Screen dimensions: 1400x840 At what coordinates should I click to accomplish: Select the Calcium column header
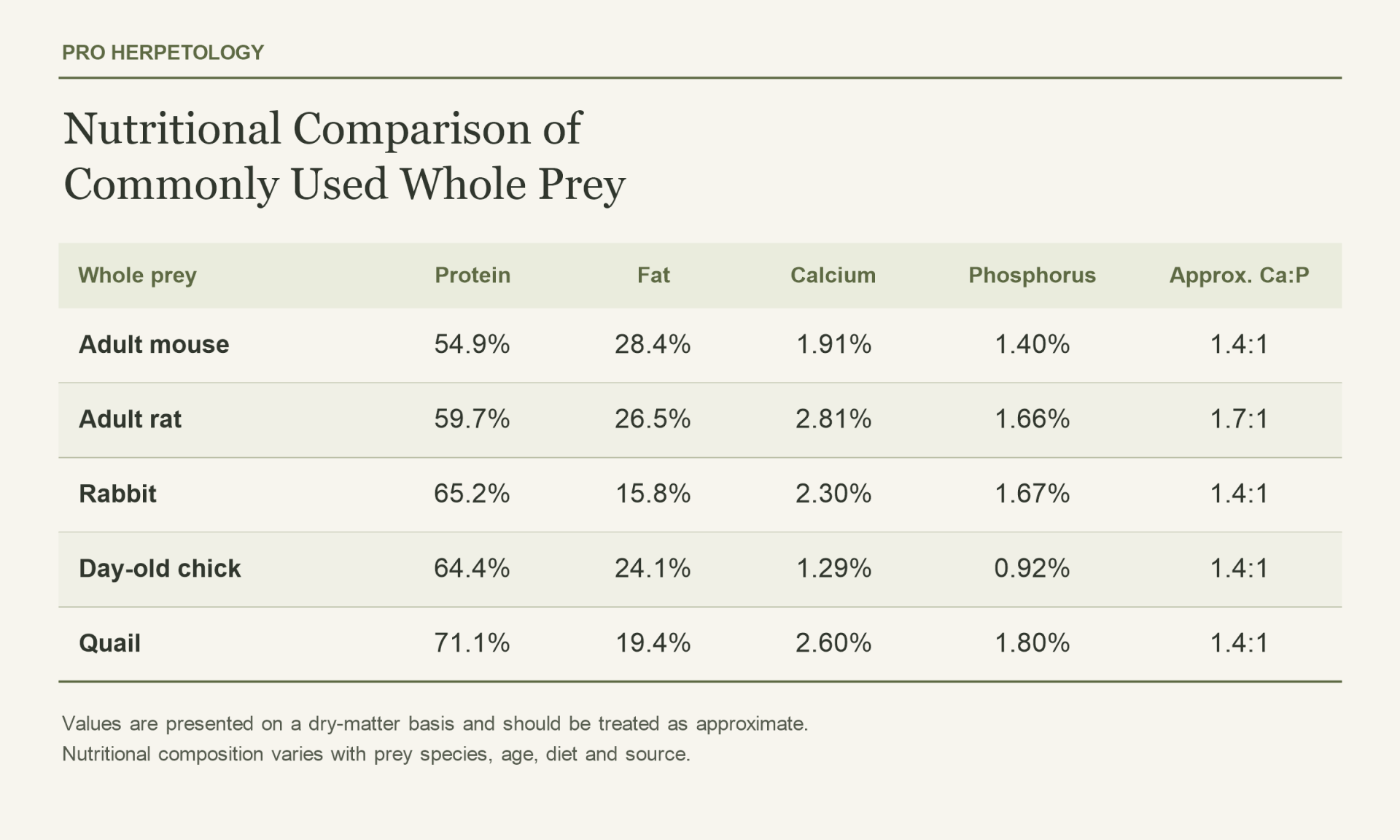[833, 275]
